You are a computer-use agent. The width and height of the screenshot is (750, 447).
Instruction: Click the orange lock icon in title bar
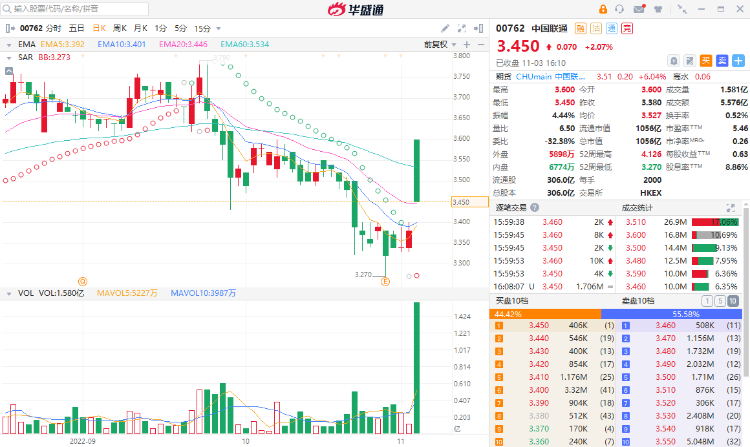point(603,9)
